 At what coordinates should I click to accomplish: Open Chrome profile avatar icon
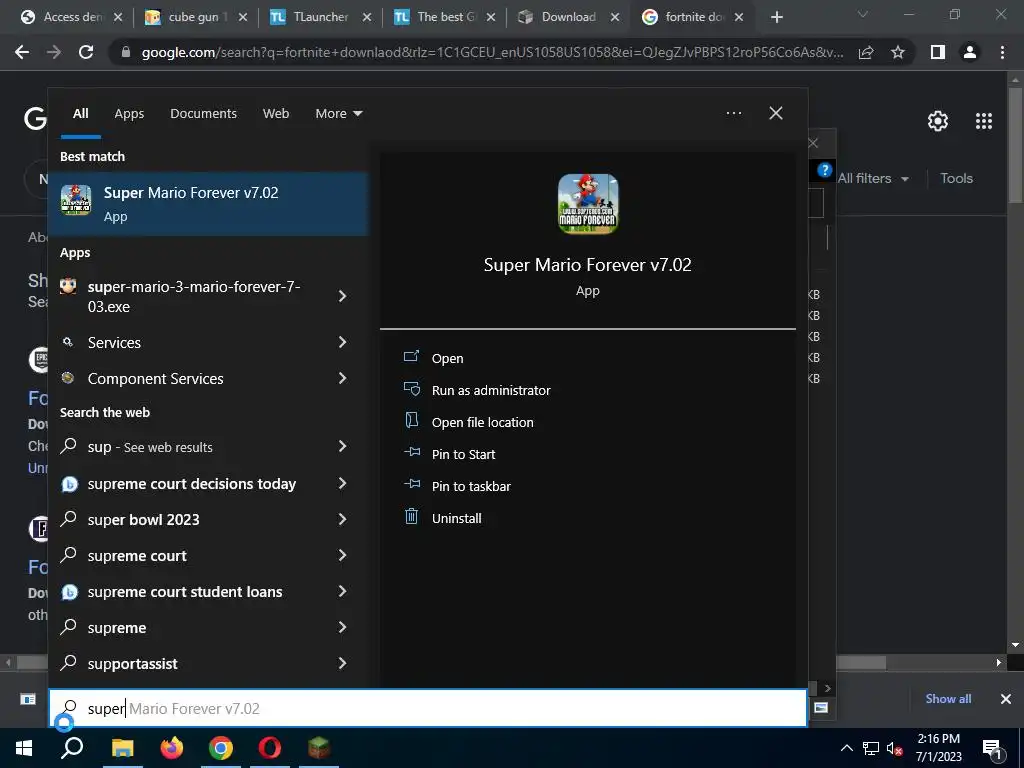click(x=970, y=52)
